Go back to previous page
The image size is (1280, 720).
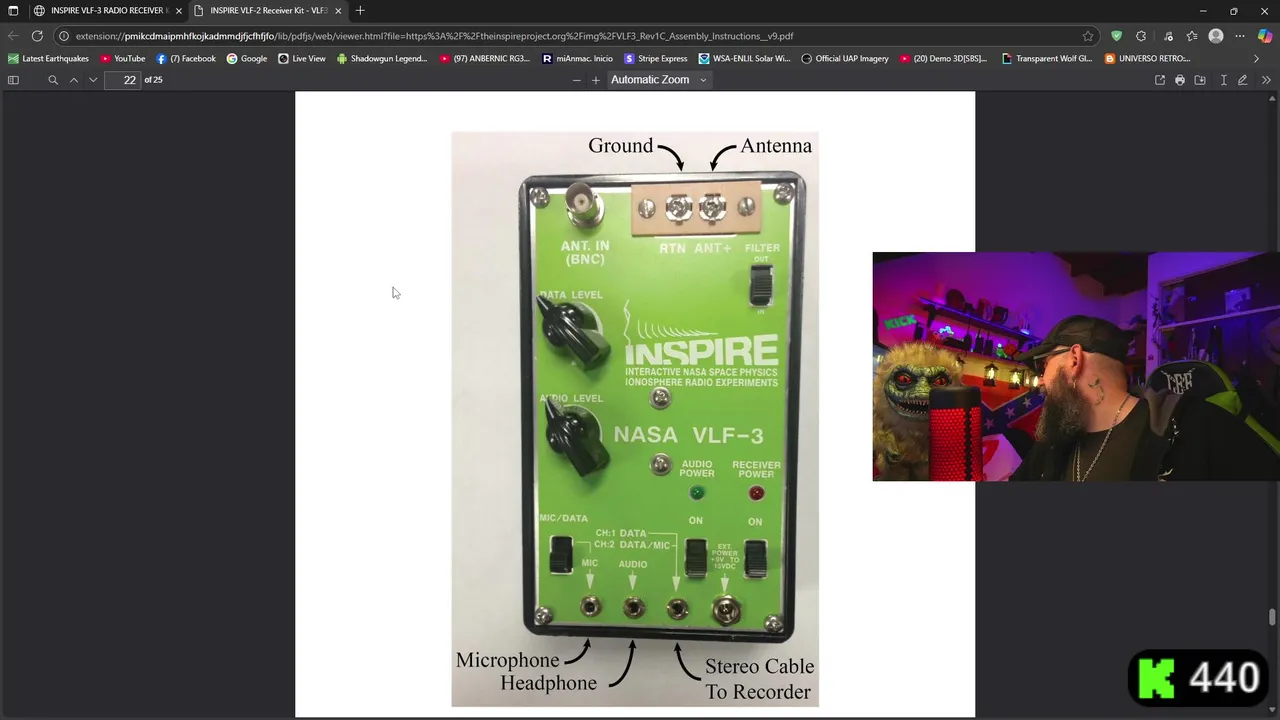[x=13, y=36]
